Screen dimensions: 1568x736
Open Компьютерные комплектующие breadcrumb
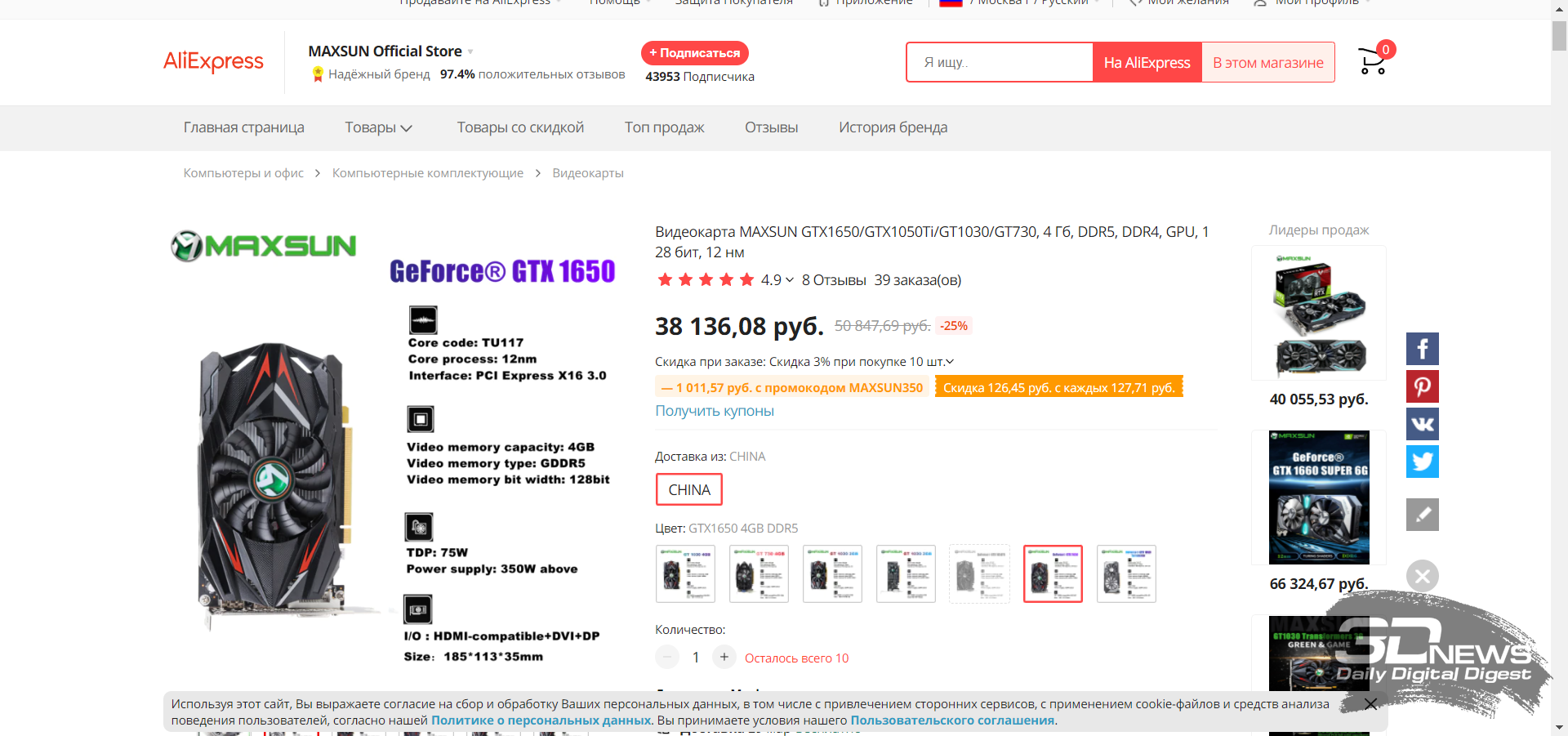pos(427,173)
